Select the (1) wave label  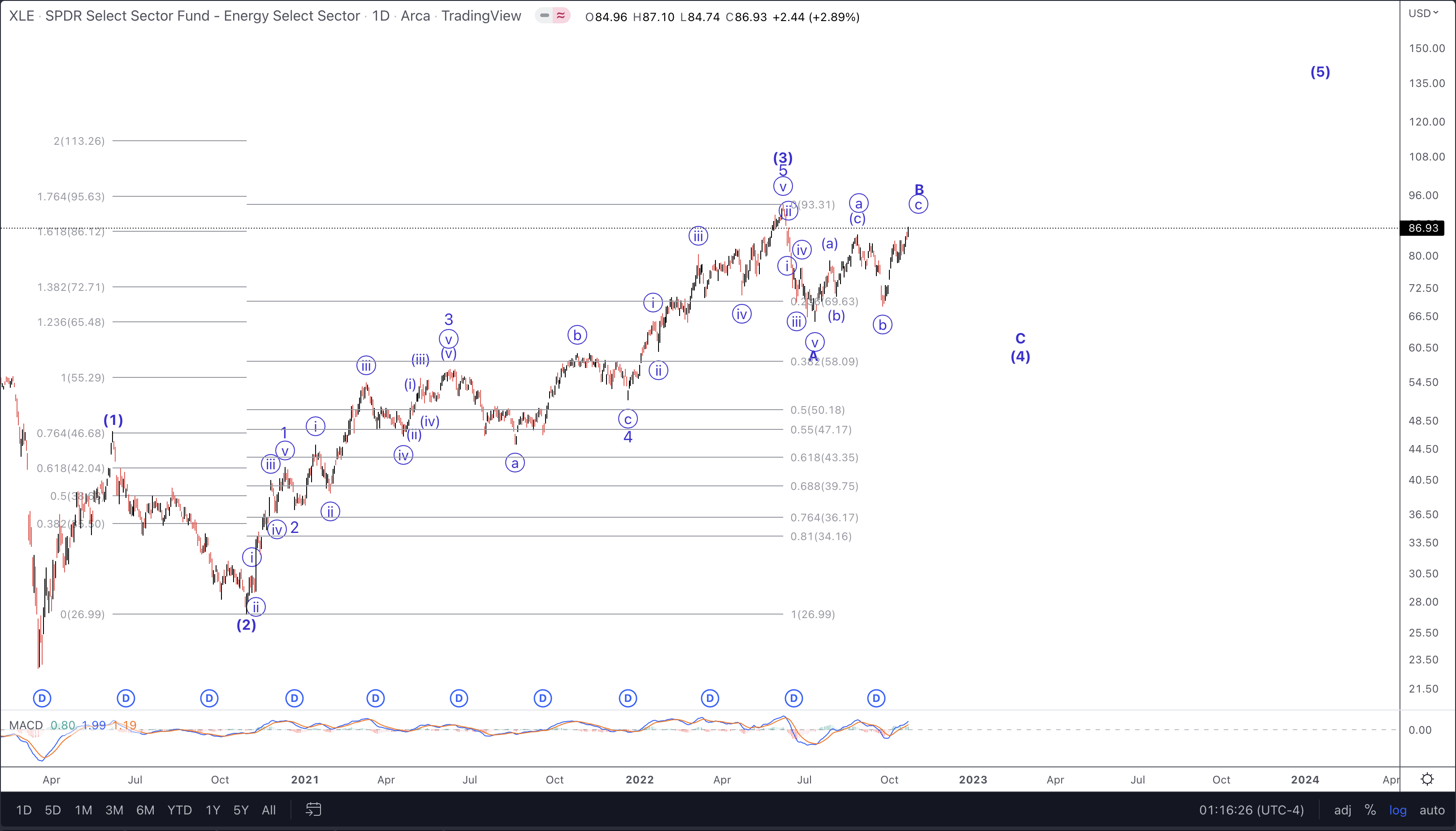[x=113, y=420]
